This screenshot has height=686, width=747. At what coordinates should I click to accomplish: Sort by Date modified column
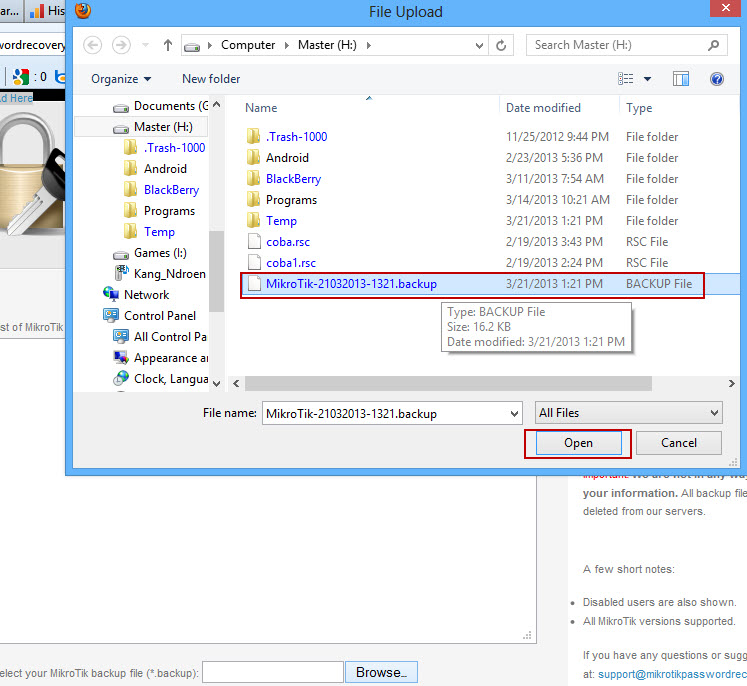tap(543, 108)
